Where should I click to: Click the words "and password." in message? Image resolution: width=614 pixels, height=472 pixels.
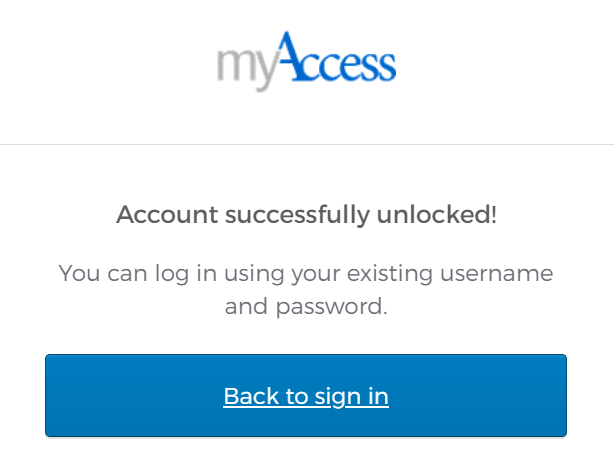point(306,306)
